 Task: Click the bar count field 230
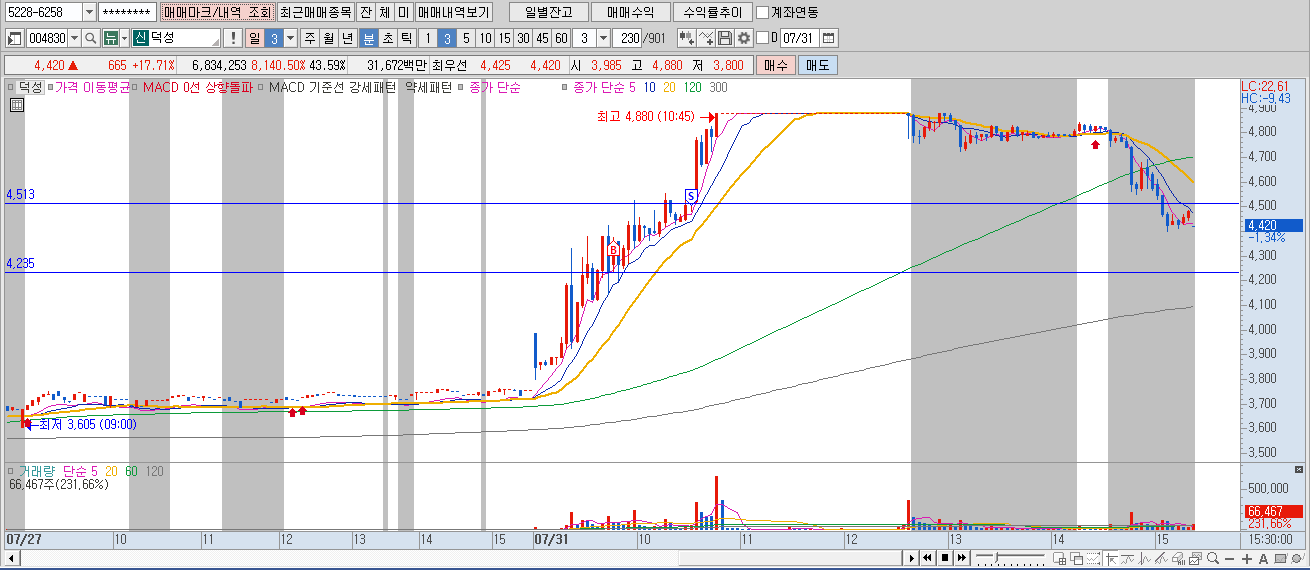click(627, 38)
